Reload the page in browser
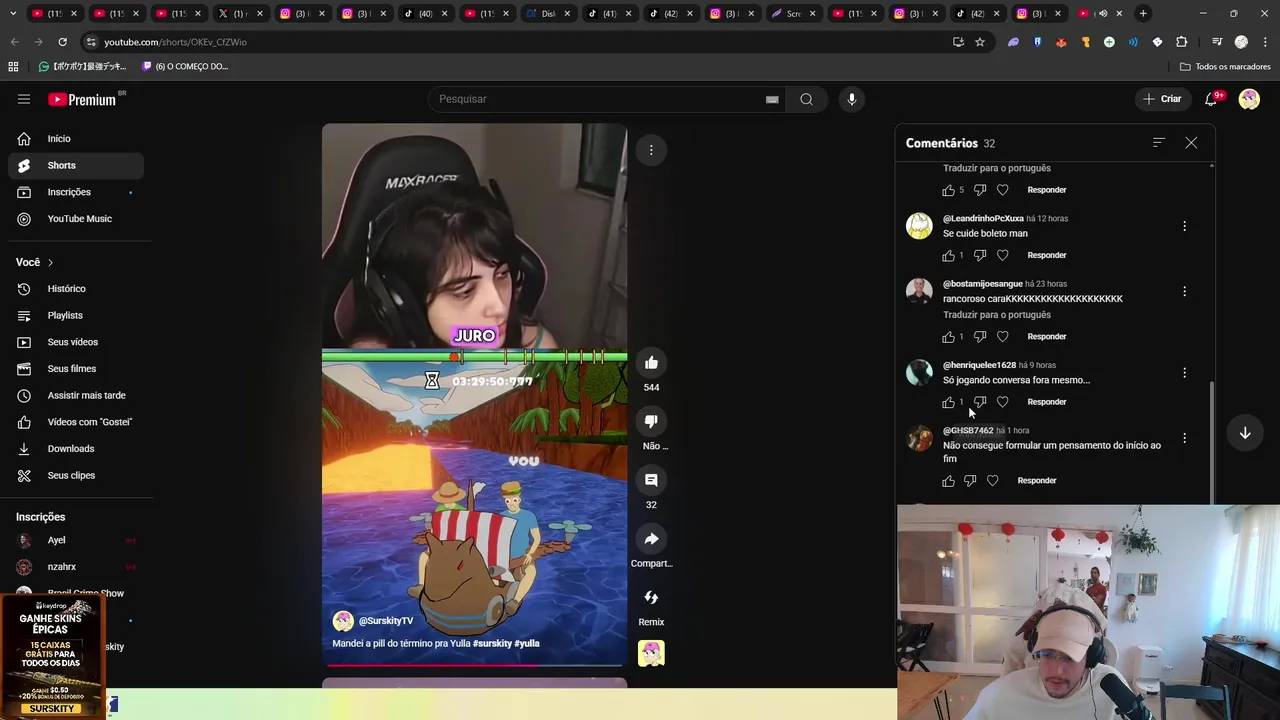1280x720 pixels. coord(62,42)
